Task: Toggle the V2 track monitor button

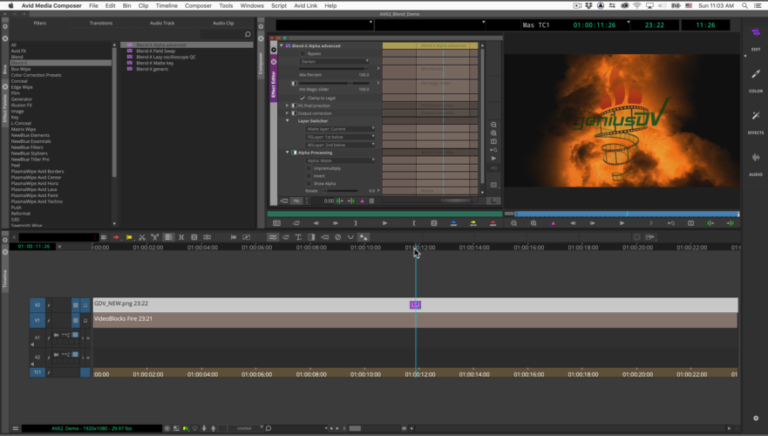Action: coord(85,305)
